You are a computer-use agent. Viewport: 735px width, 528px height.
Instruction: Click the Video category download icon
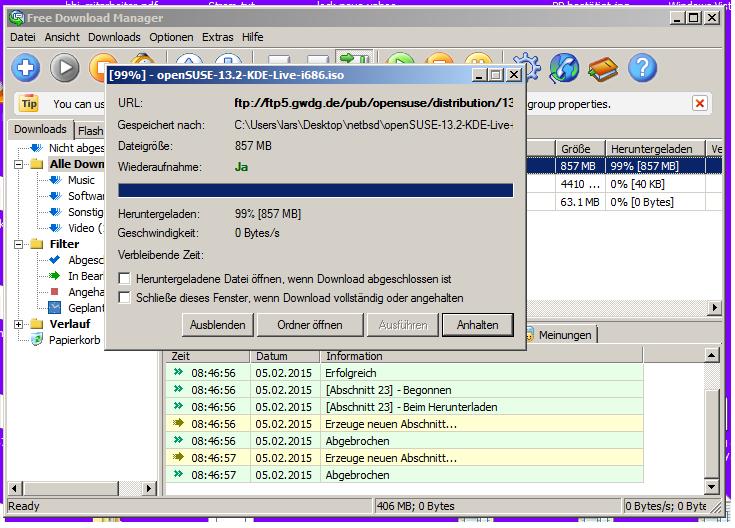tap(55, 228)
